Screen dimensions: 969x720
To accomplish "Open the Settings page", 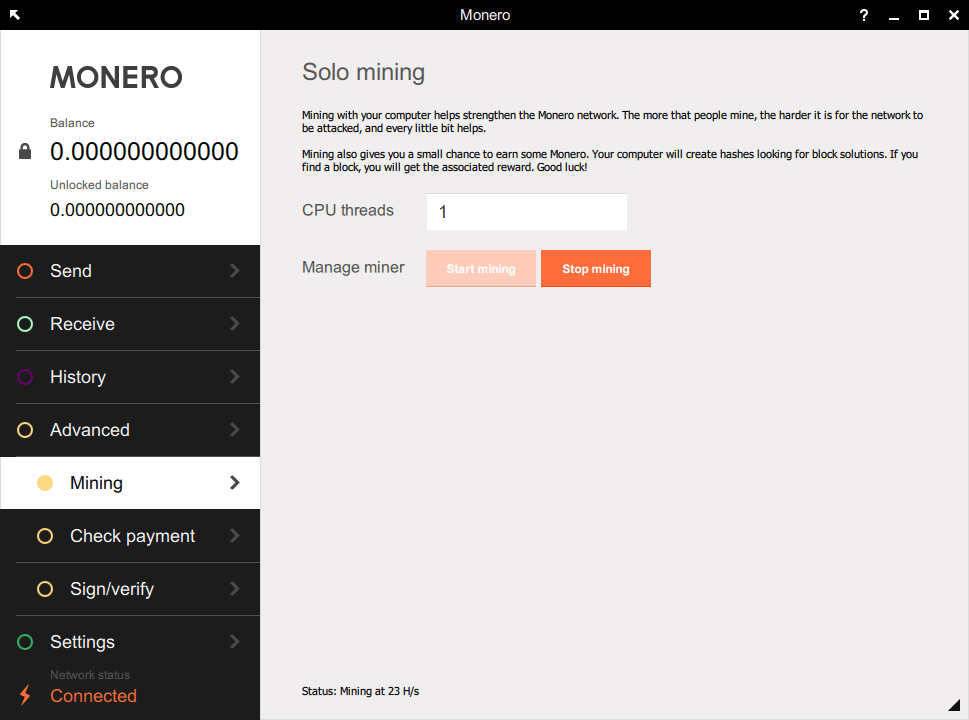I will (130, 642).
